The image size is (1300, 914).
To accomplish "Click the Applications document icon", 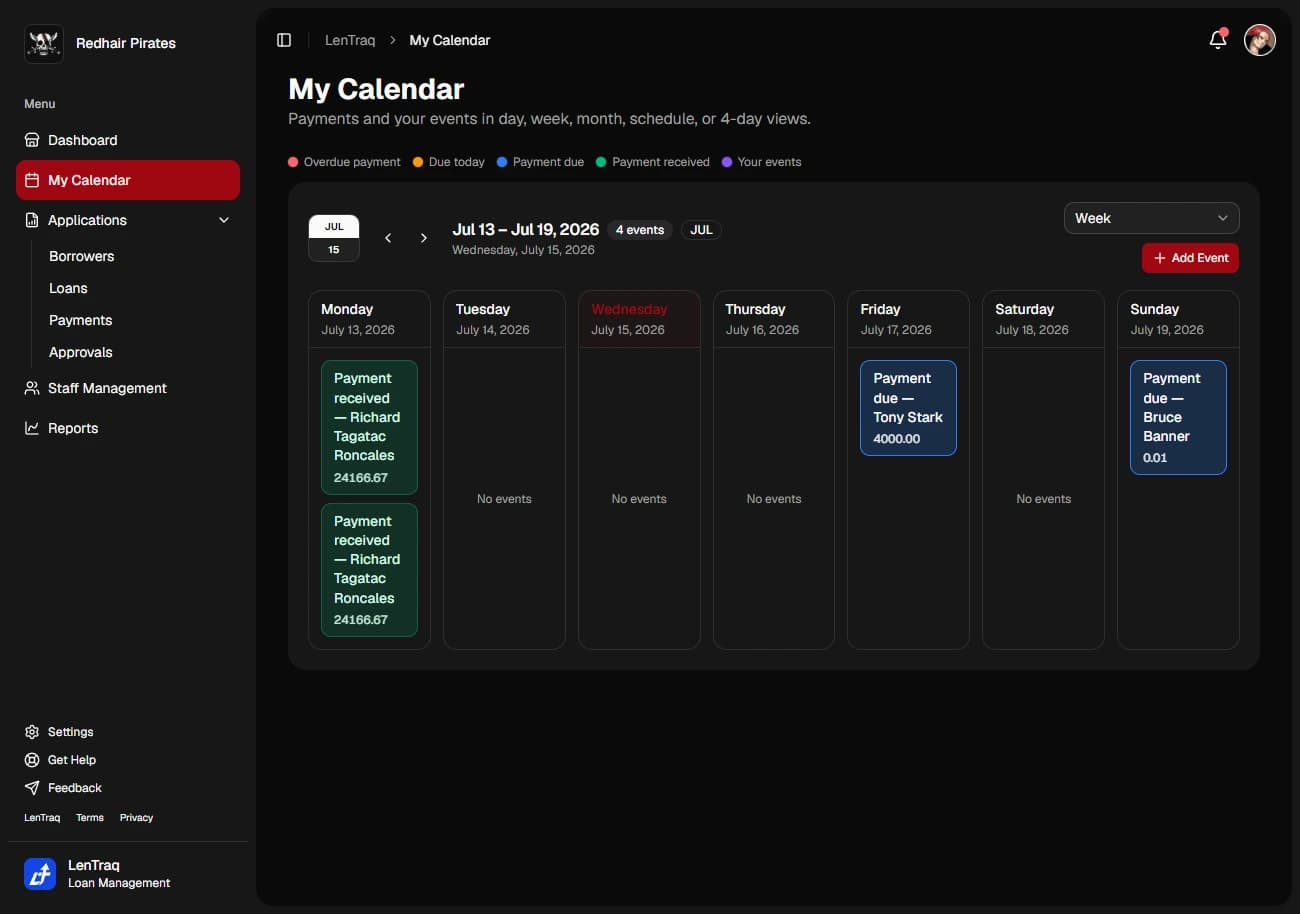I will [x=32, y=220].
